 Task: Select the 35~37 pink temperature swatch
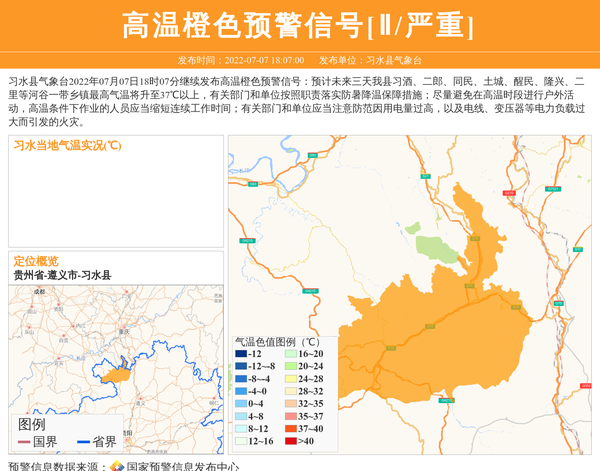click(289, 416)
